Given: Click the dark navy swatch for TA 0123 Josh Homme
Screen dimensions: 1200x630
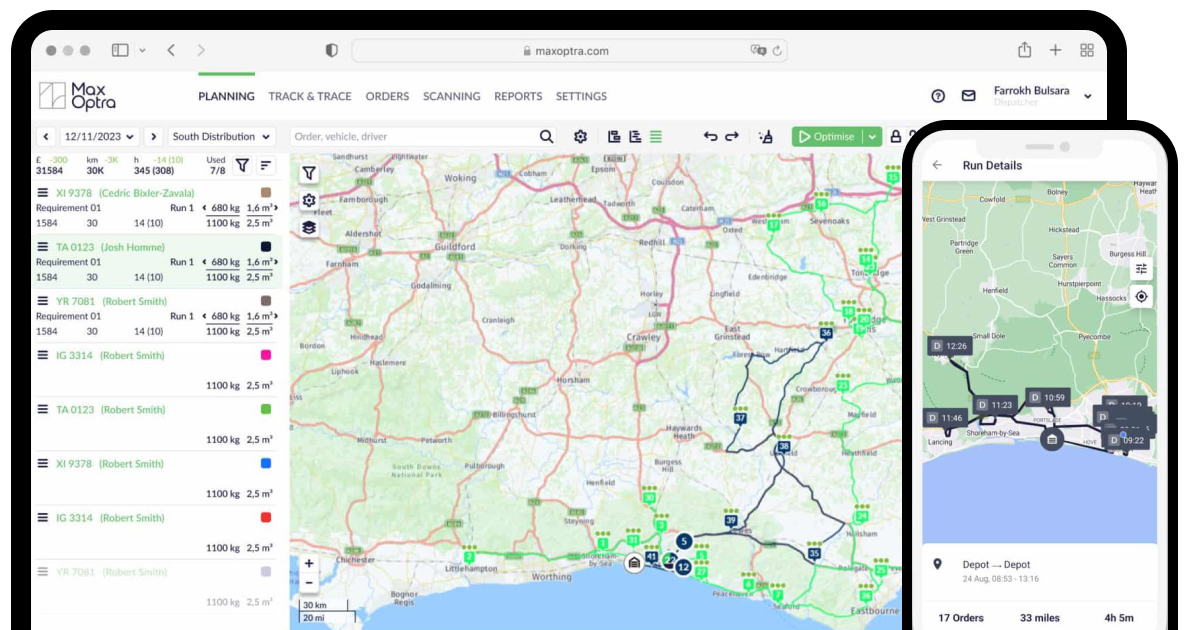Looking at the screenshot, I should [x=266, y=247].
